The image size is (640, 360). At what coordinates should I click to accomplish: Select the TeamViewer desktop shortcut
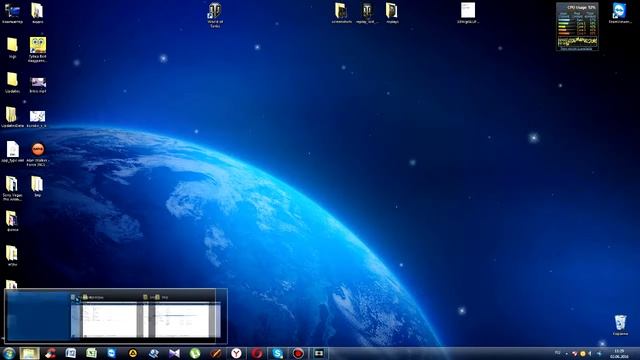coord(620,12)
